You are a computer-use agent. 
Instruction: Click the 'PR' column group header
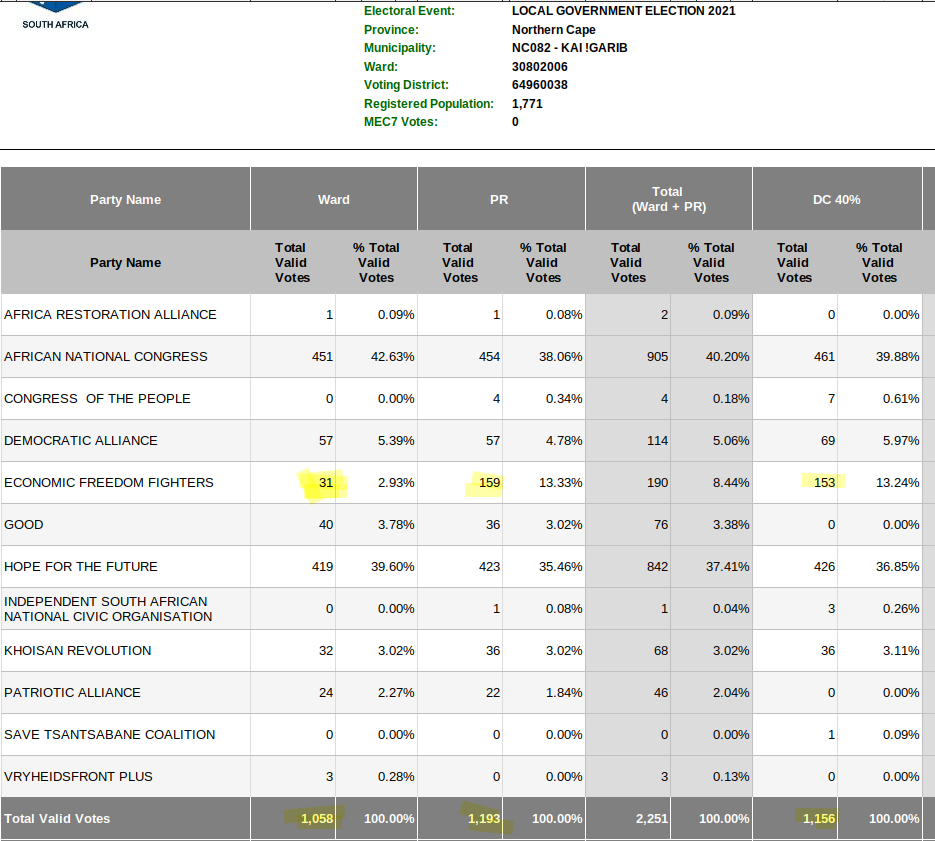point(499,199)
